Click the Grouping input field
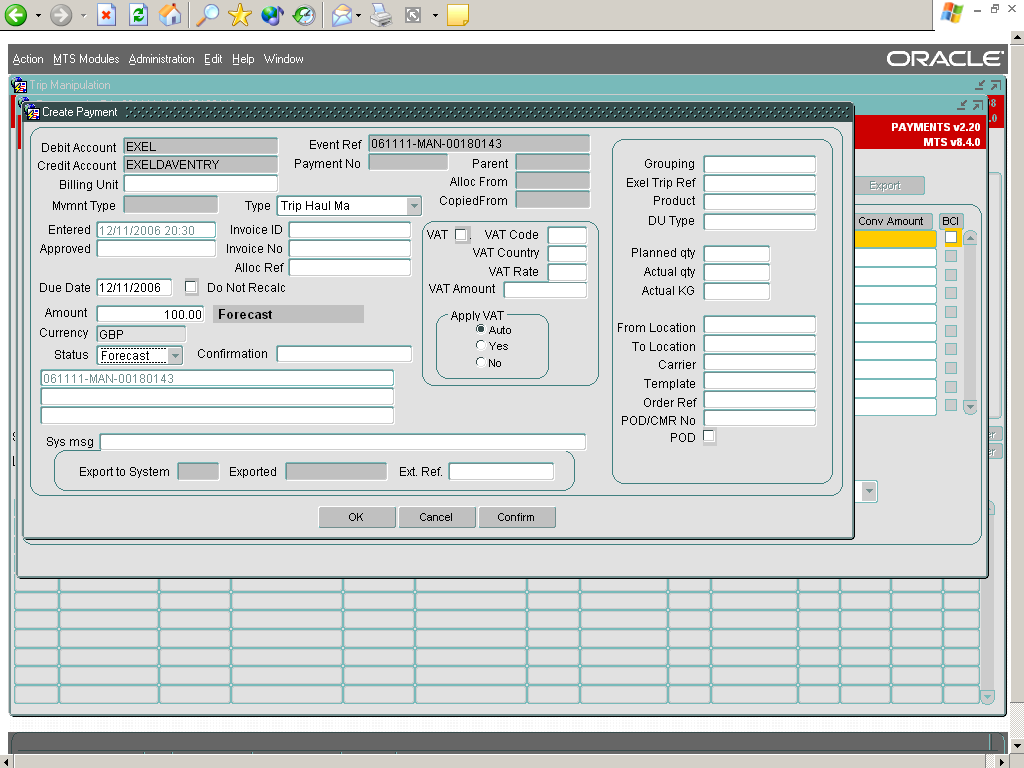This screenshot has height=768, width=1024. 760,164
